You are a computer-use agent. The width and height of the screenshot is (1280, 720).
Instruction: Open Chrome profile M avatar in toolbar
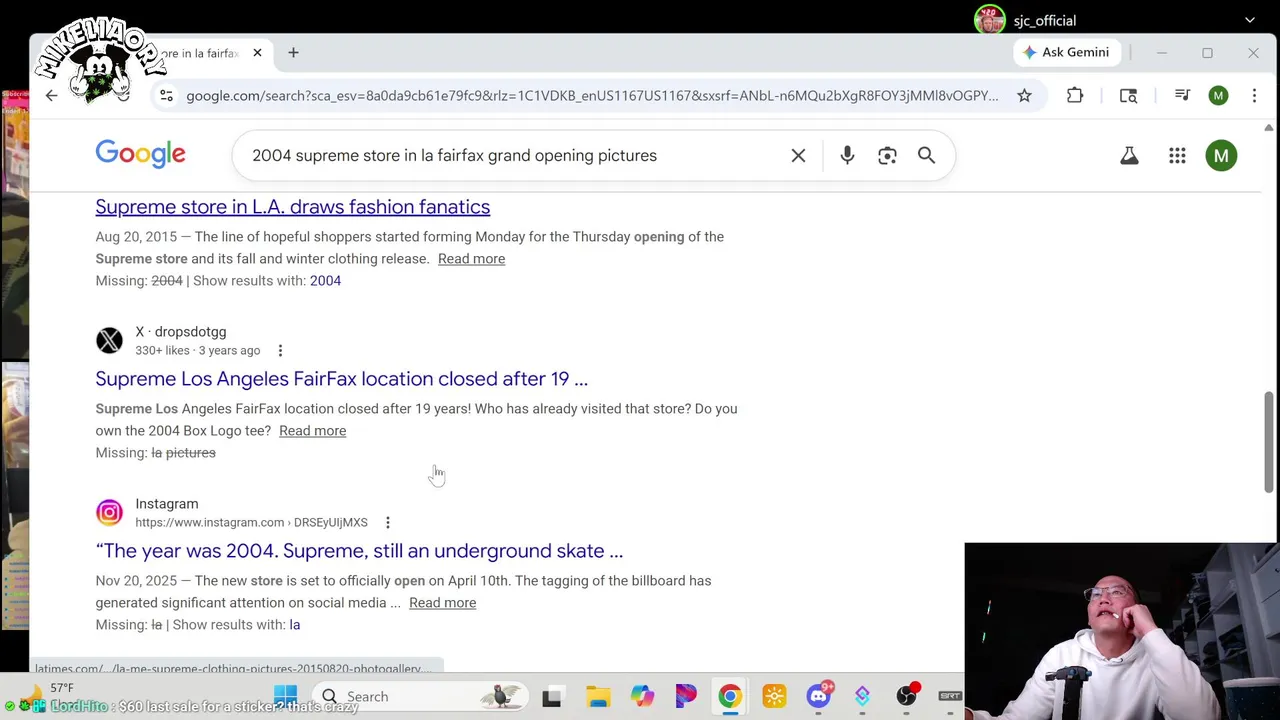pyautogui.click(x=1218, y=95)
